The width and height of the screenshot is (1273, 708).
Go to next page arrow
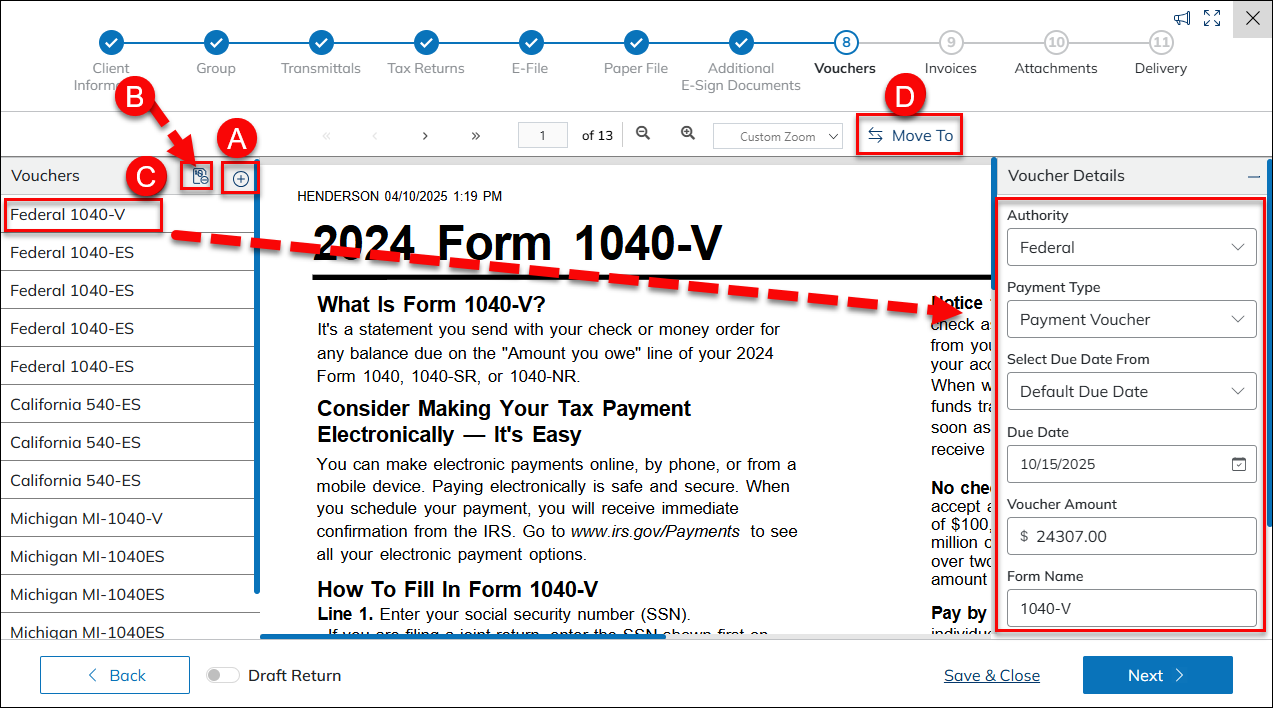click(x=425, y=136)
